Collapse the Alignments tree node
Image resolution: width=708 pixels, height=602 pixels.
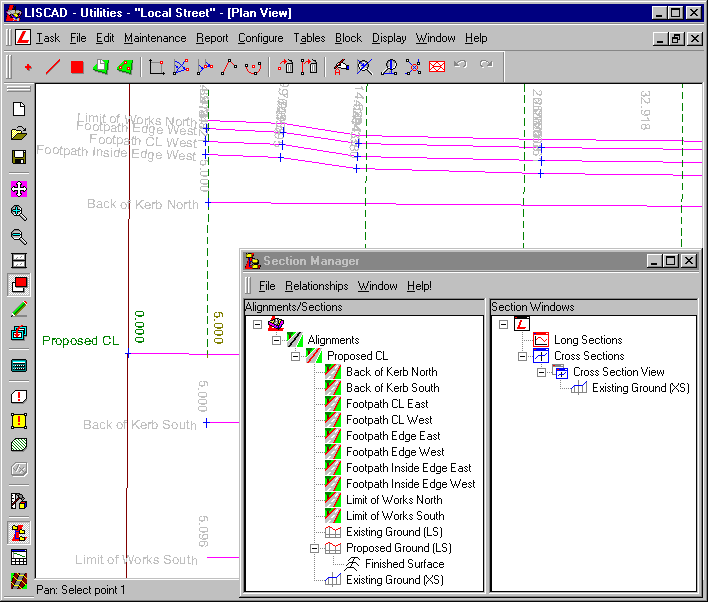tap(276, 341)
